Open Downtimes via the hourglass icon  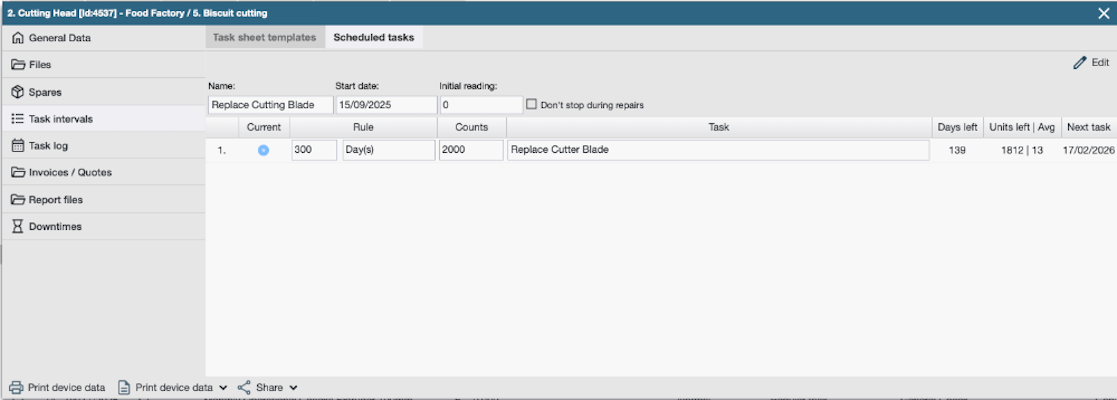pyautogui.click(x=17, y=227)
